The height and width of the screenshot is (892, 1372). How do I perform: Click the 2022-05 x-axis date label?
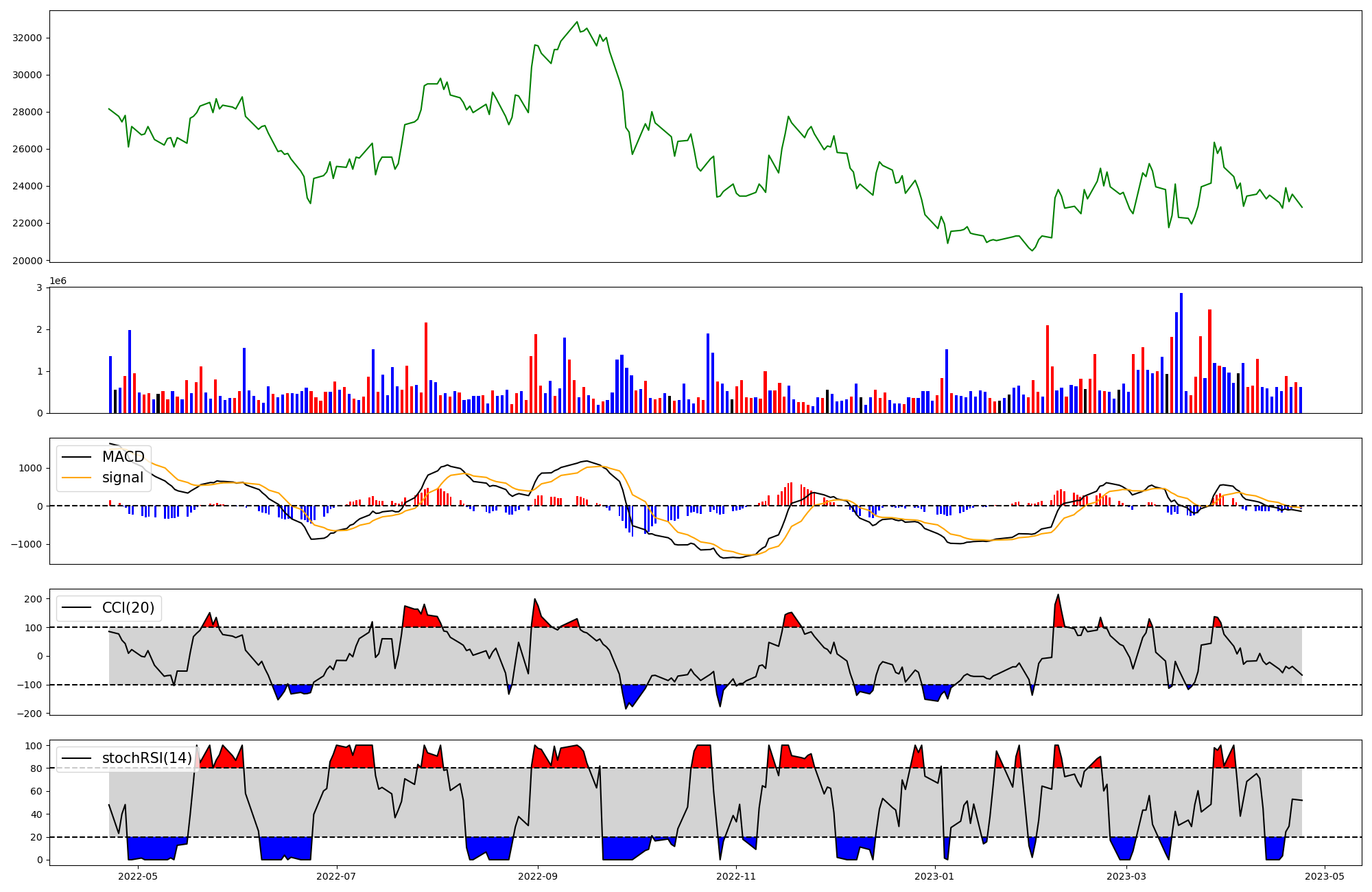tap(138, 876)
